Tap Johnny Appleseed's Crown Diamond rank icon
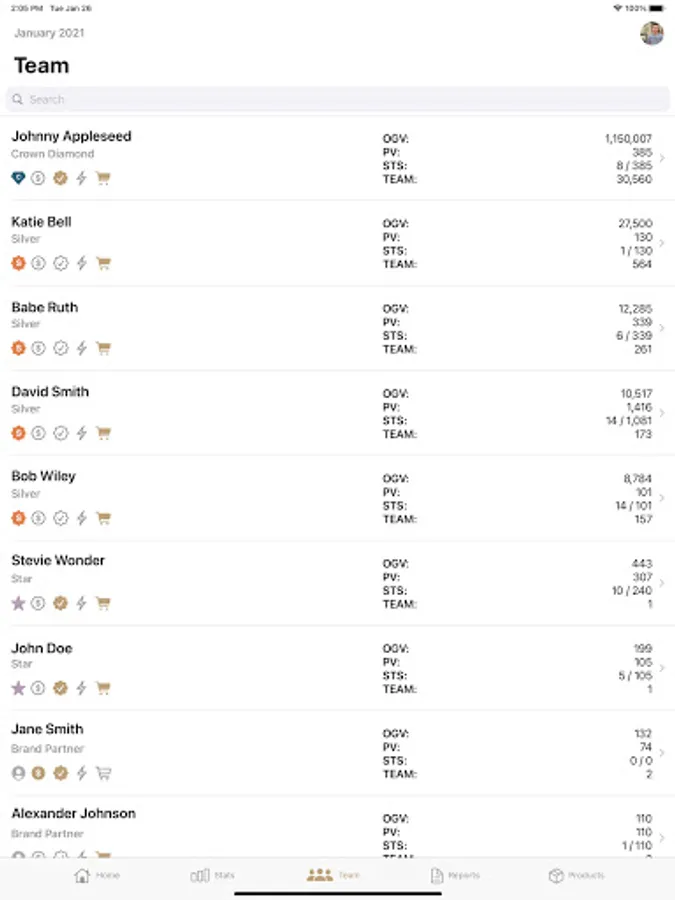The width and height of the screenshot is (675, 900). pyautogui.click(x=18, y=178)
